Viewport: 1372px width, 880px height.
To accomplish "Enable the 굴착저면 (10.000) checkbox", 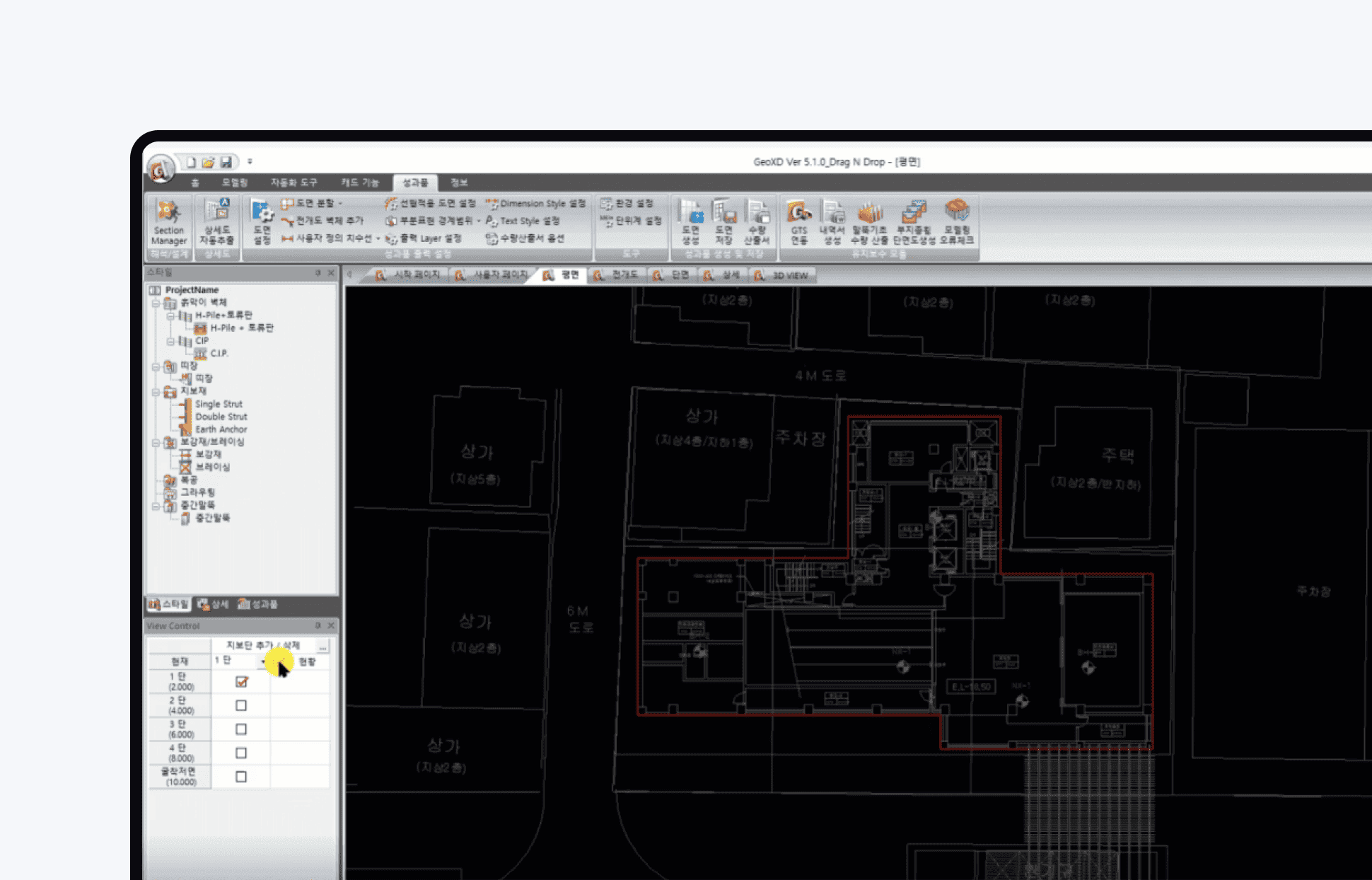I will [x=241, y=777].
